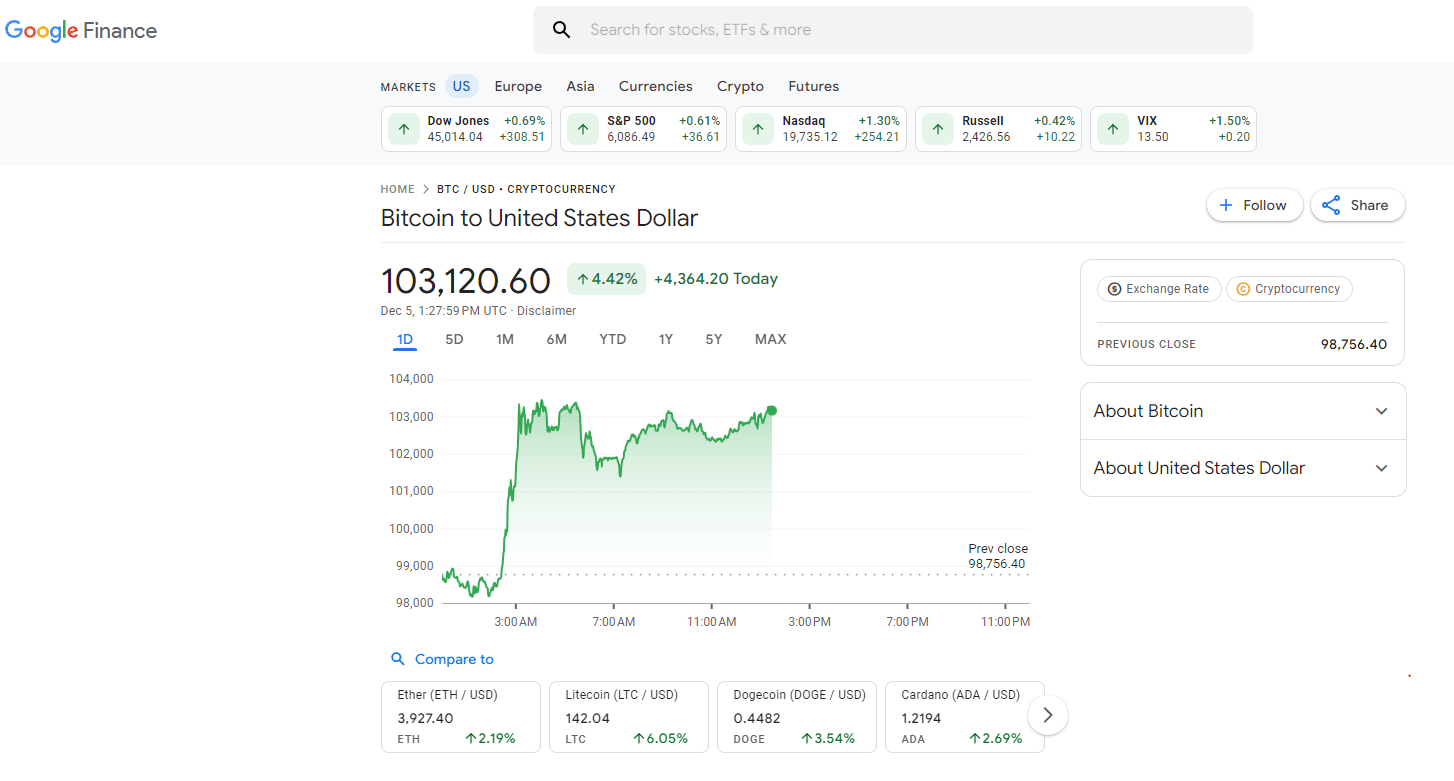Click the VIX up-arrow icon
This screenshot has width=1454, height=781.
point(1113,129)
